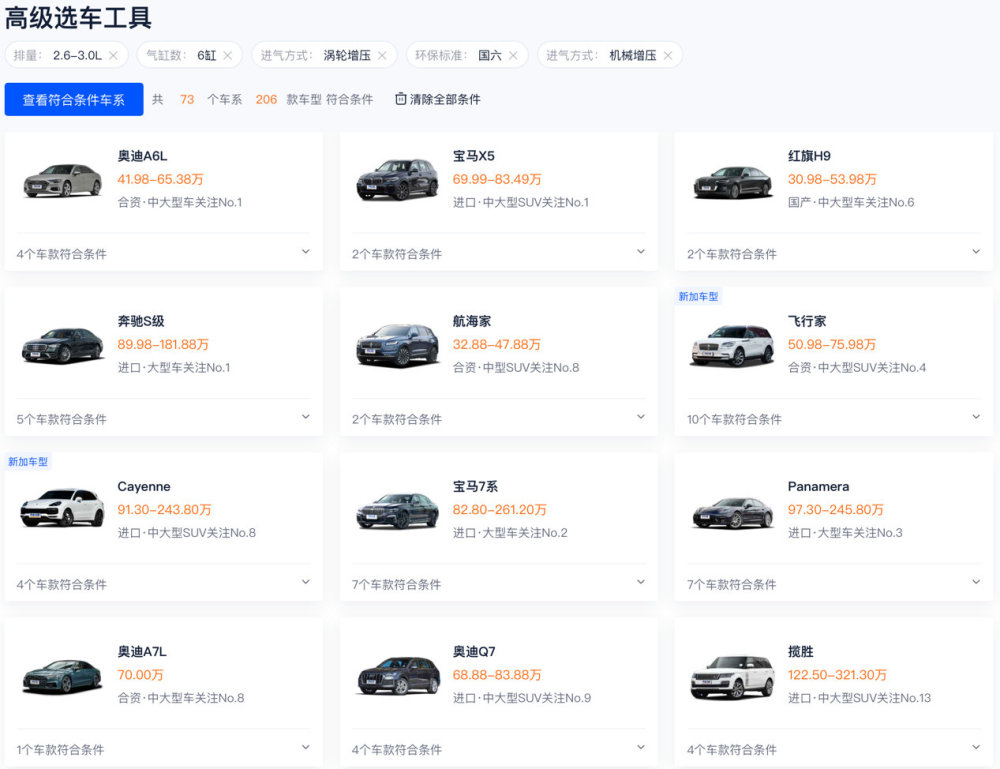The height and width of the screenshot is (769, 1000).
Task: Click the Panamera car photo
Action: 731,509
